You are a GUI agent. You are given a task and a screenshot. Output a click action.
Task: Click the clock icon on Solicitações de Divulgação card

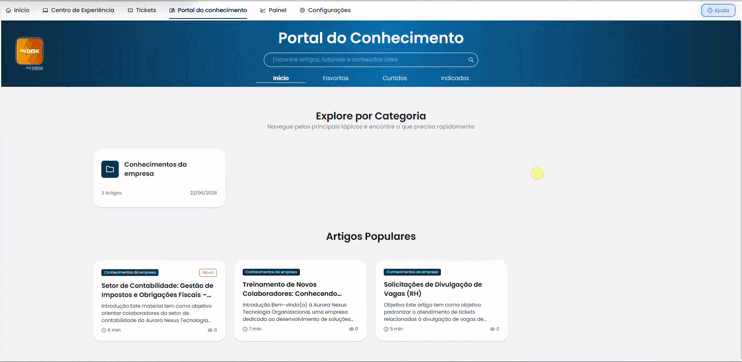(387, 329)
